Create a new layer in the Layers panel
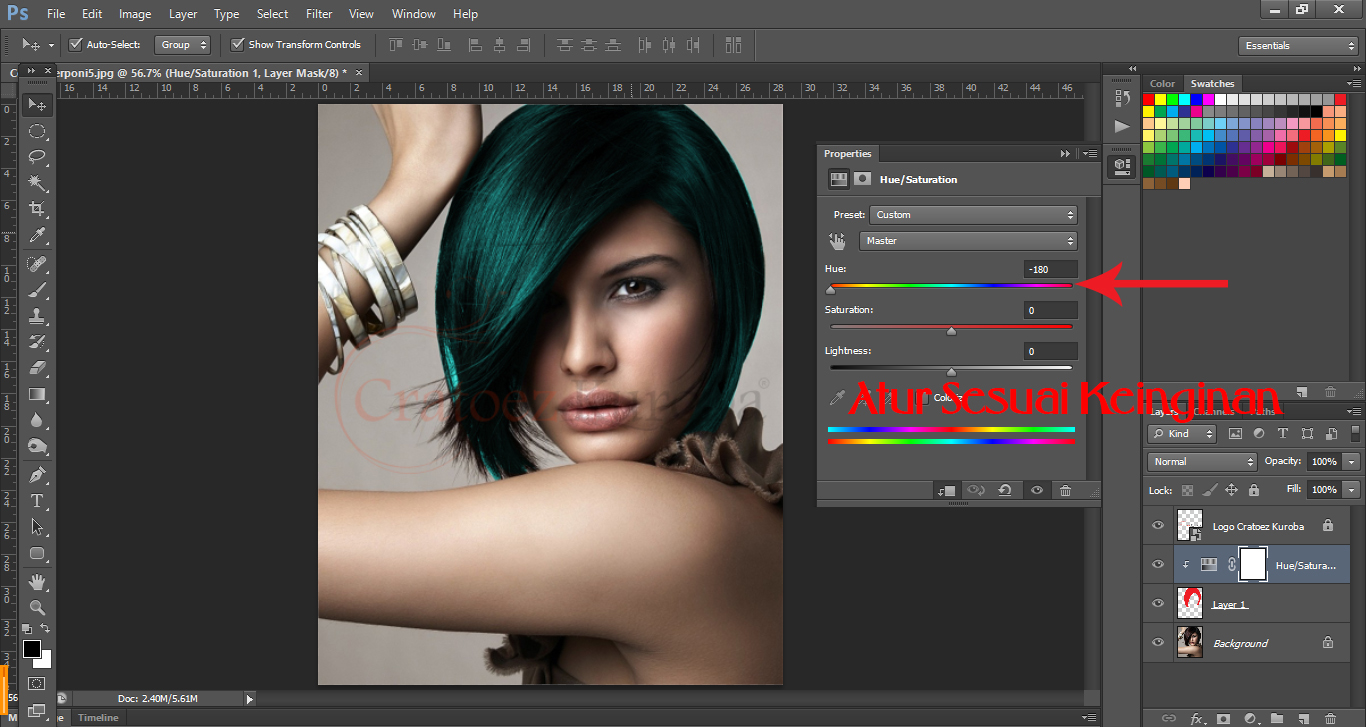Image resolution: width=1366 pixels, height=727 pixels. pyautogui.click(x=1302, y=718)
